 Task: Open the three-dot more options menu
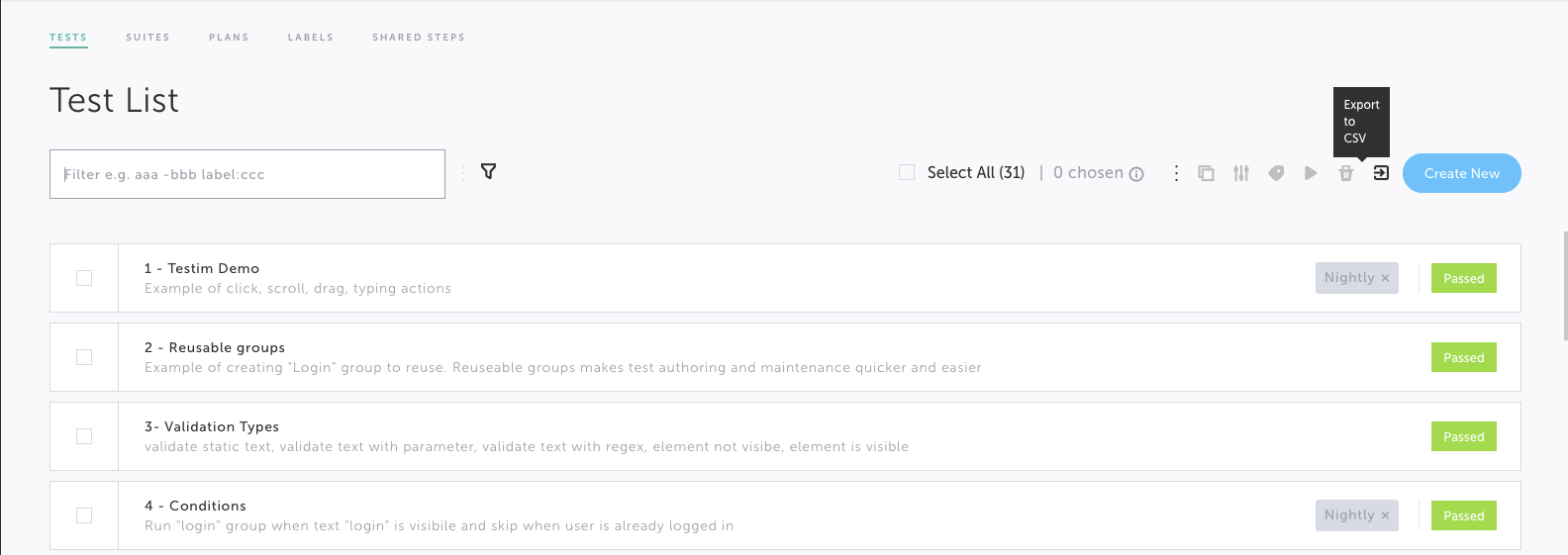(1176, 173)
